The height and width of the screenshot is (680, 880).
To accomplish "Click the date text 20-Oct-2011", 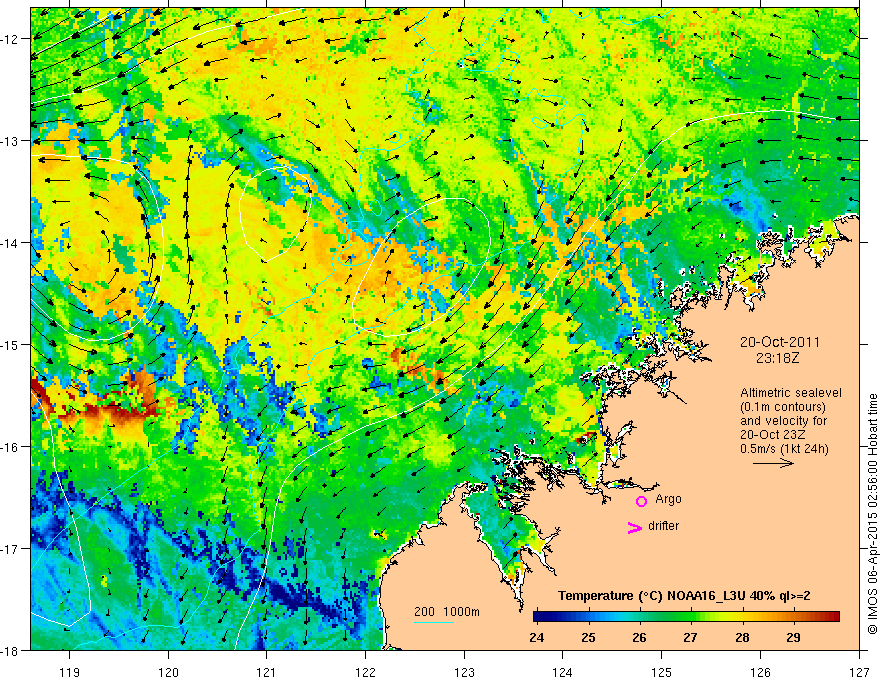I will click(780, 342).
